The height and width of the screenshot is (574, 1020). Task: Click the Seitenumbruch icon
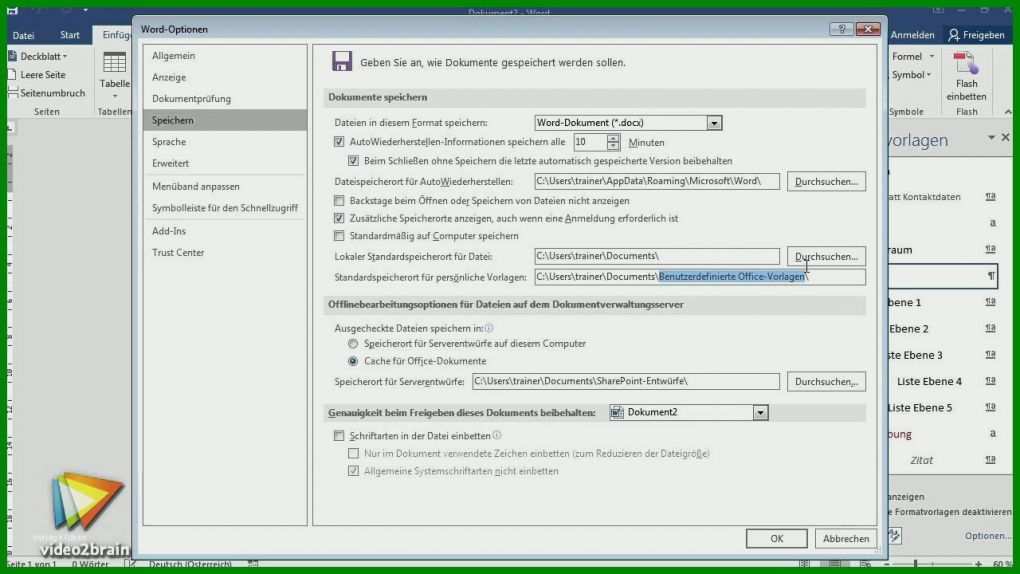click(12, 93)
